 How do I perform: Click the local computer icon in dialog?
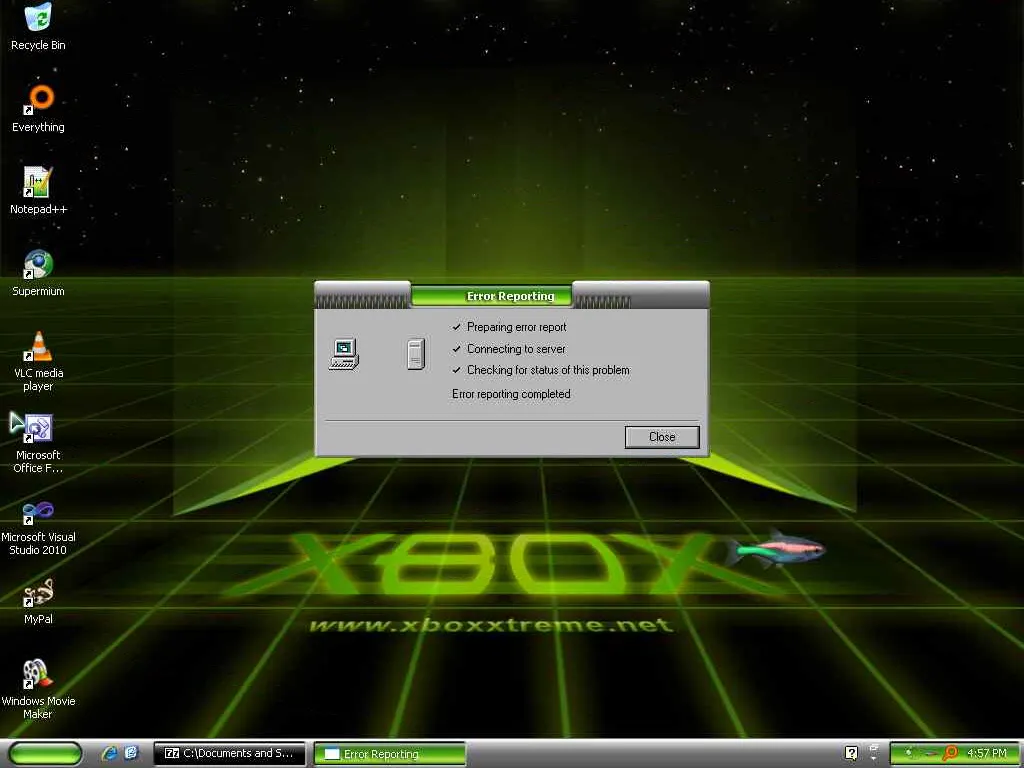coord(344,355)
